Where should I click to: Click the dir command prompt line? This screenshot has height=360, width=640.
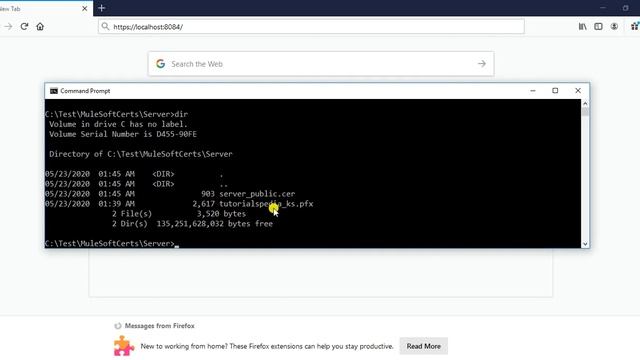click(117, 114)
